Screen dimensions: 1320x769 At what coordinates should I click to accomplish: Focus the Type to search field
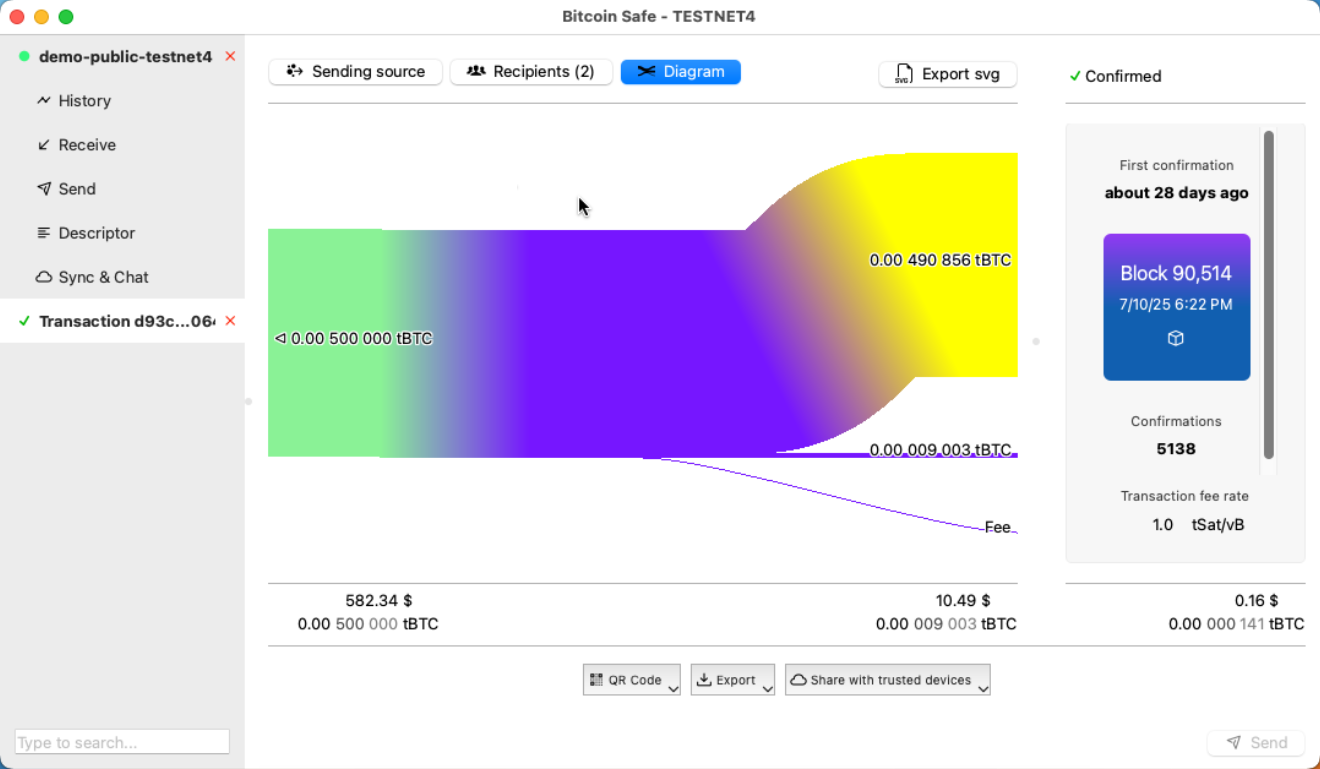122,742
